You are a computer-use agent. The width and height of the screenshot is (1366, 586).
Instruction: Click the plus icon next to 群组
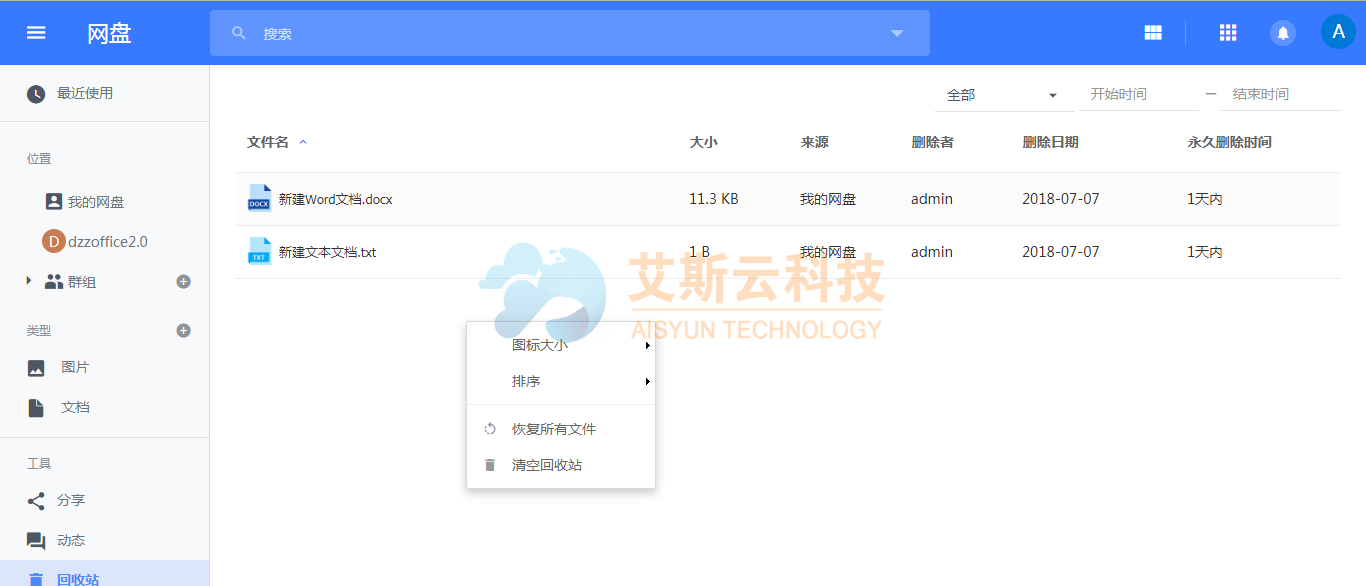point(183,282)
